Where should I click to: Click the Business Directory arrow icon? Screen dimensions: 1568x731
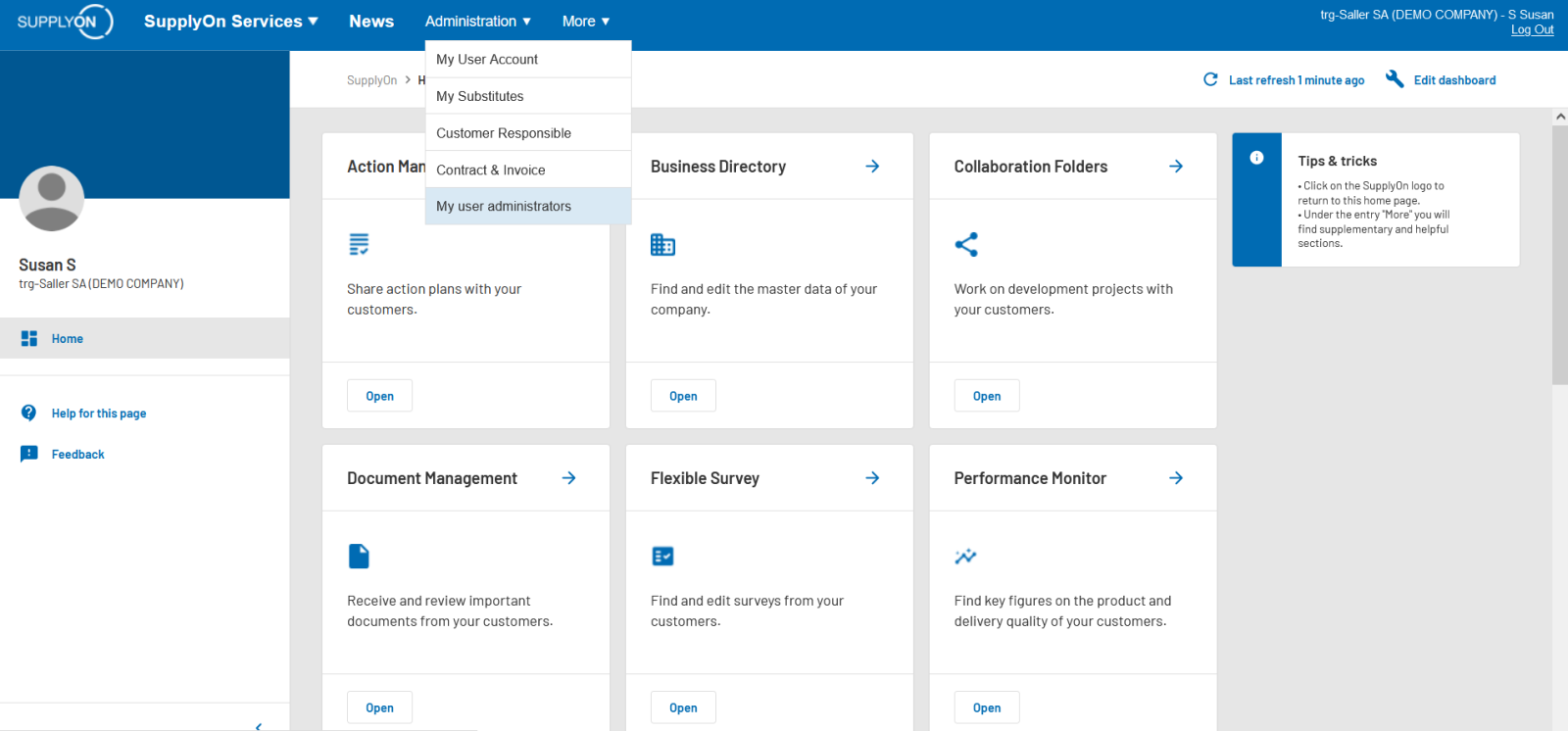click(x=872, y=167)
